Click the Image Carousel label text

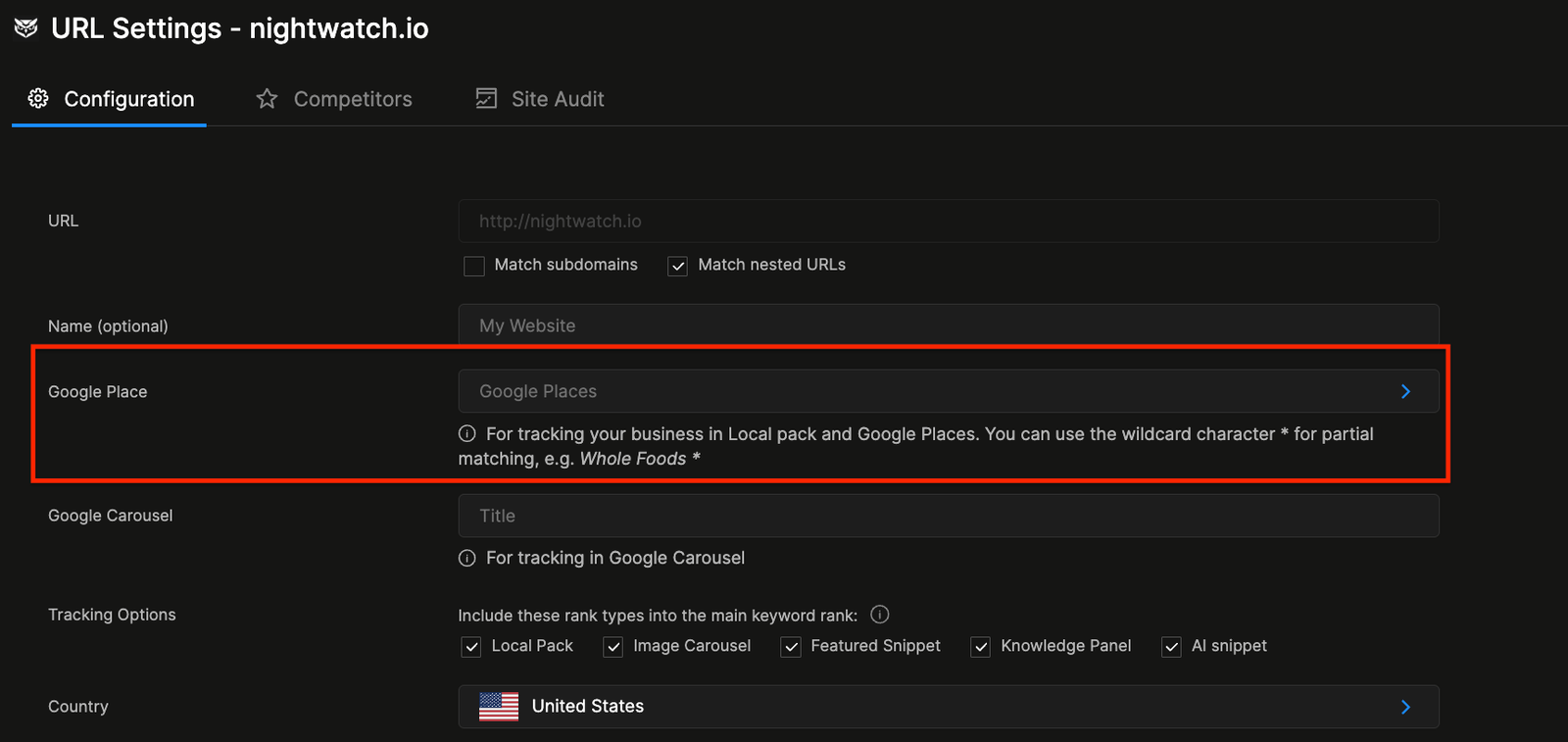[692, 646]
